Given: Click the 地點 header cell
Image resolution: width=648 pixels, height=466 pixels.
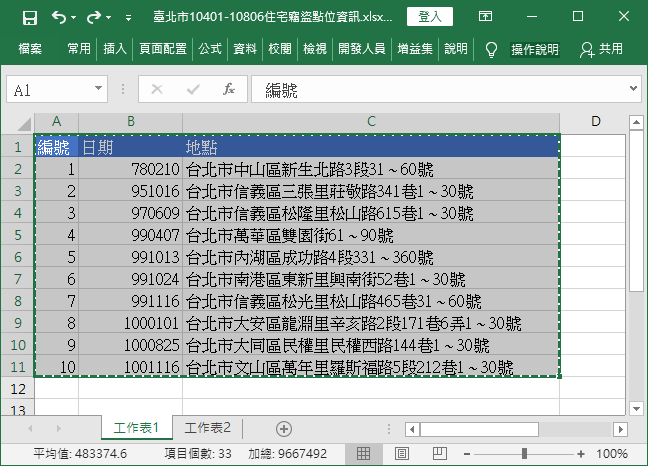Looking at the screenshot, I should [371, 147].
